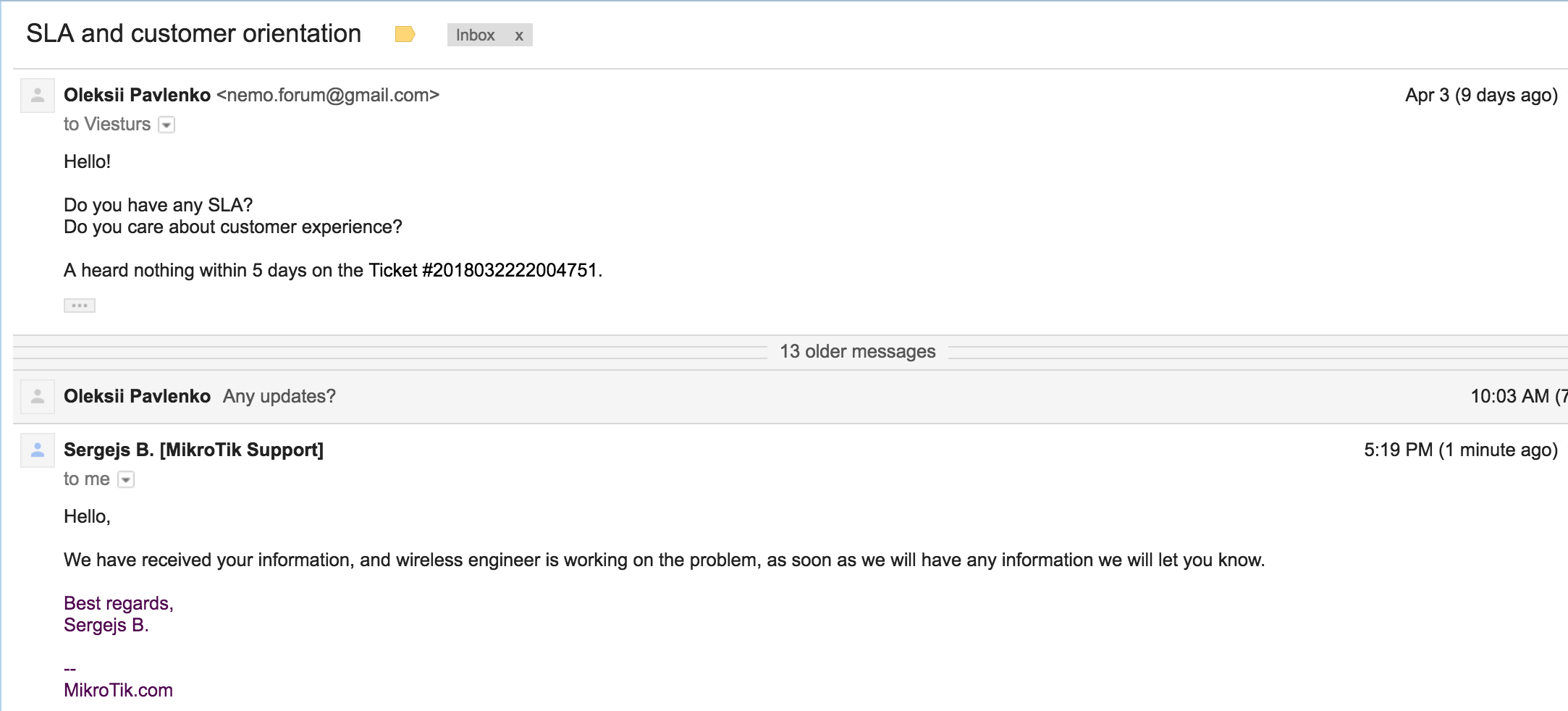This screenshot has height=711, width=1568.
Task: Click the '5:19 PM (1 minute ago)' timestamp
Action: coord(1461,450)
